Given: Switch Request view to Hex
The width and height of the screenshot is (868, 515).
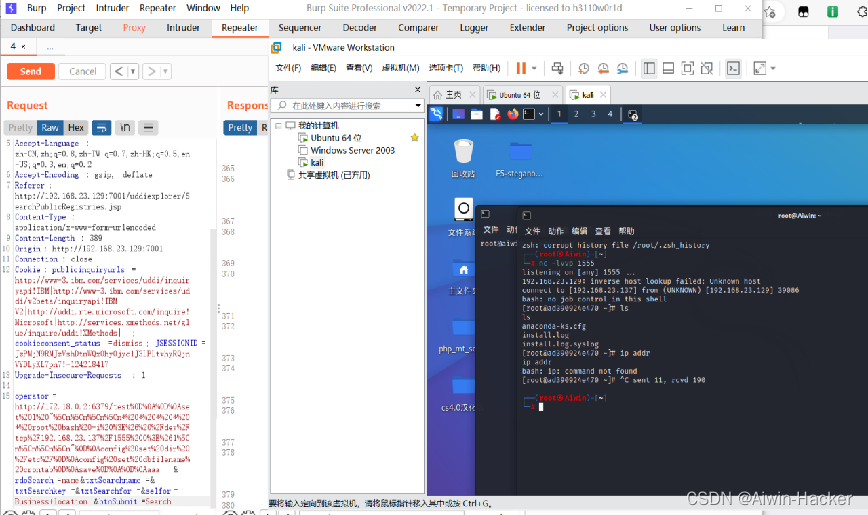Looking at the screenshot, I should coord(76,128).
